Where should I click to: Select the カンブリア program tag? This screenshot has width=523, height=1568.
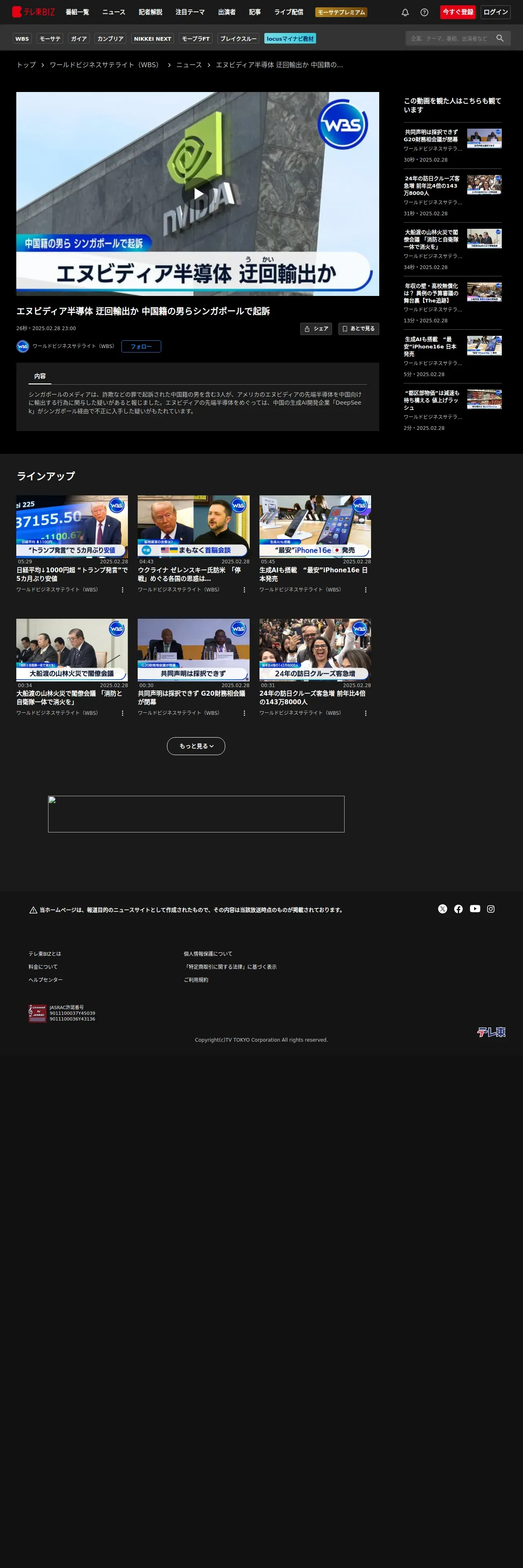click(110, 38)
